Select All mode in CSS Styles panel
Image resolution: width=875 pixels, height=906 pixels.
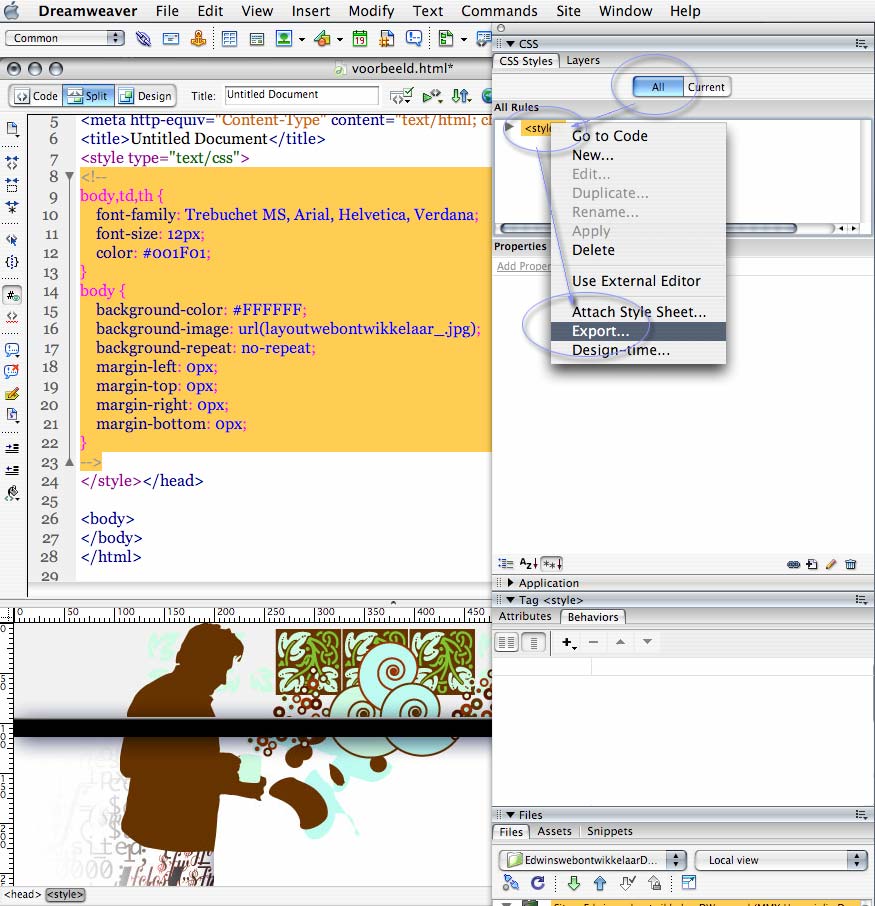[658, 87]
